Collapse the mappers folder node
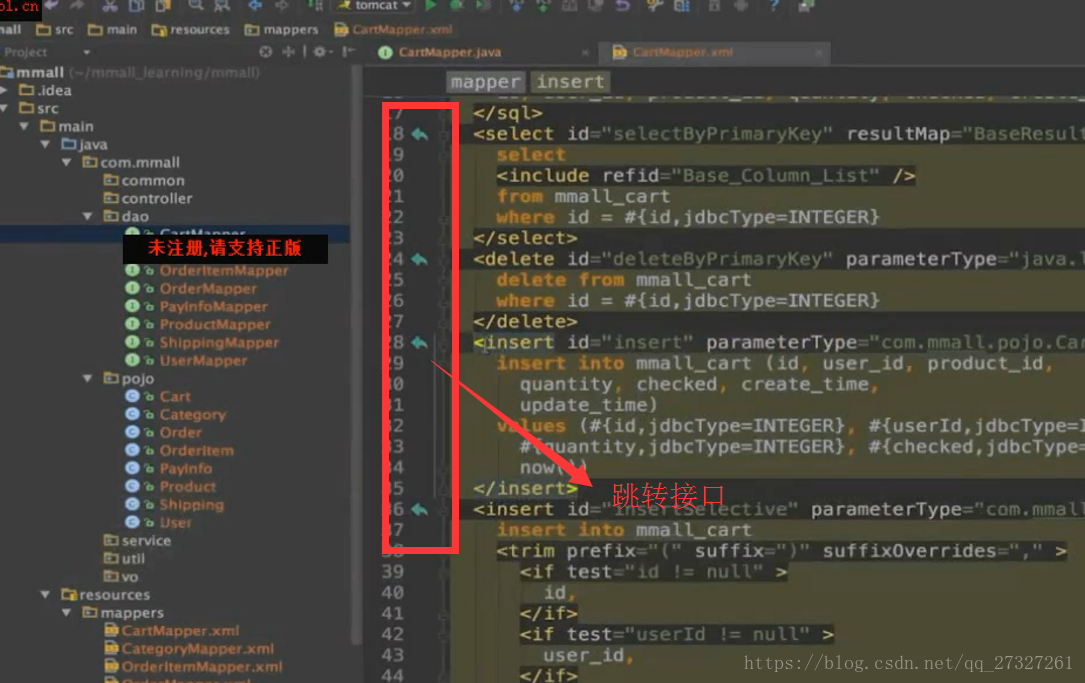Image resolution: width=1085 pixels, height=683 pixels. [x=67, y=612]
